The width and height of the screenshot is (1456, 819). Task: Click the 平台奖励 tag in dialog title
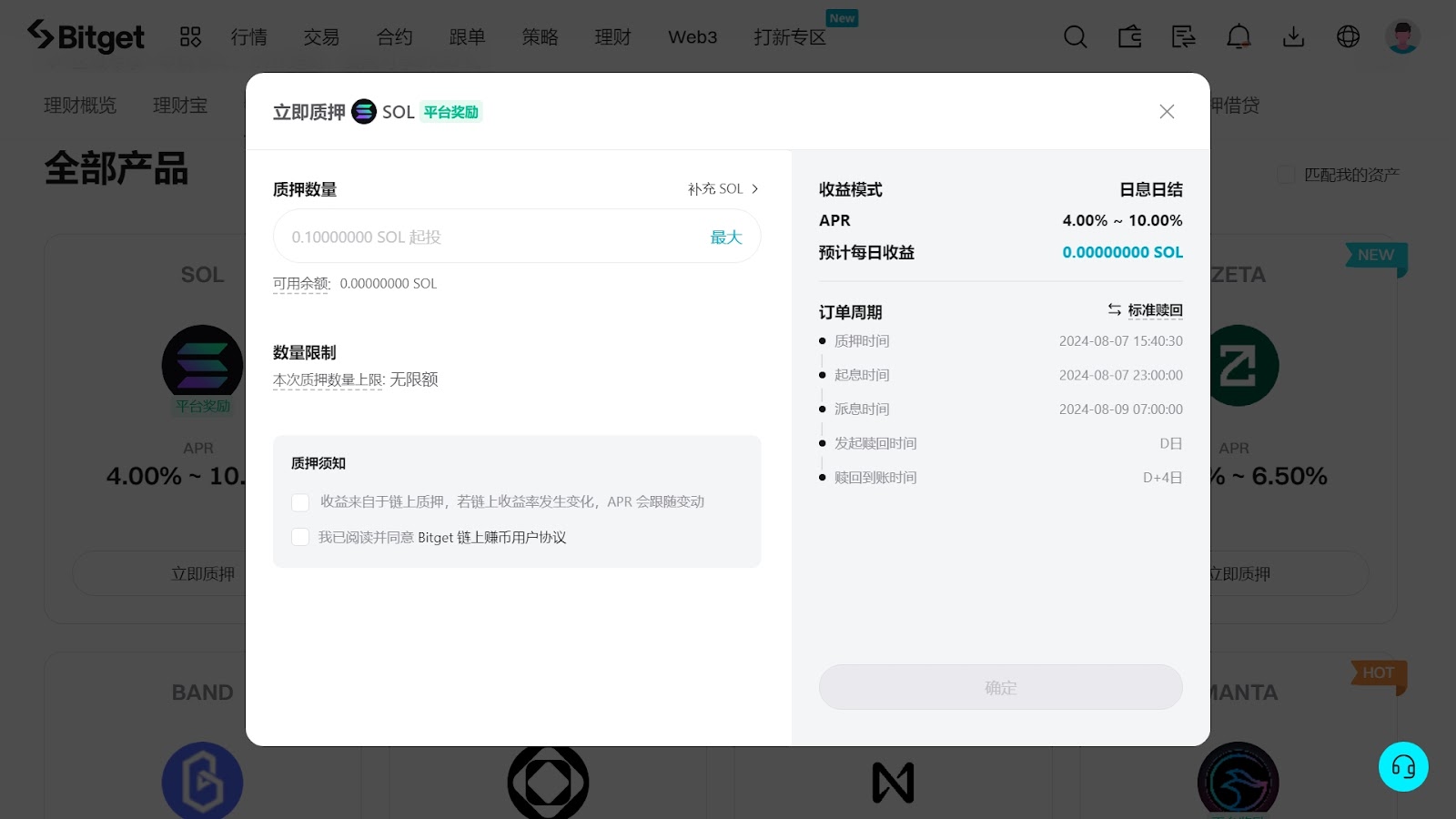point(451,112)
